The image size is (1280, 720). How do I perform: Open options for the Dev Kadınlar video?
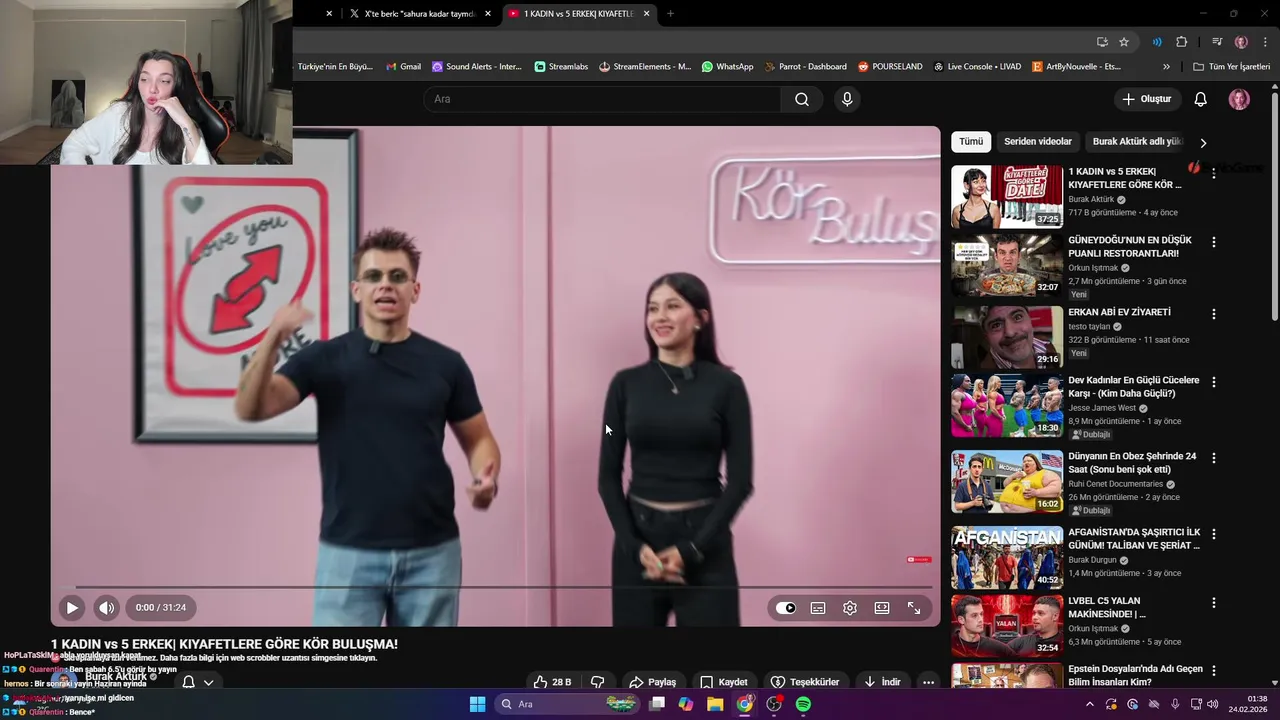1214,382
